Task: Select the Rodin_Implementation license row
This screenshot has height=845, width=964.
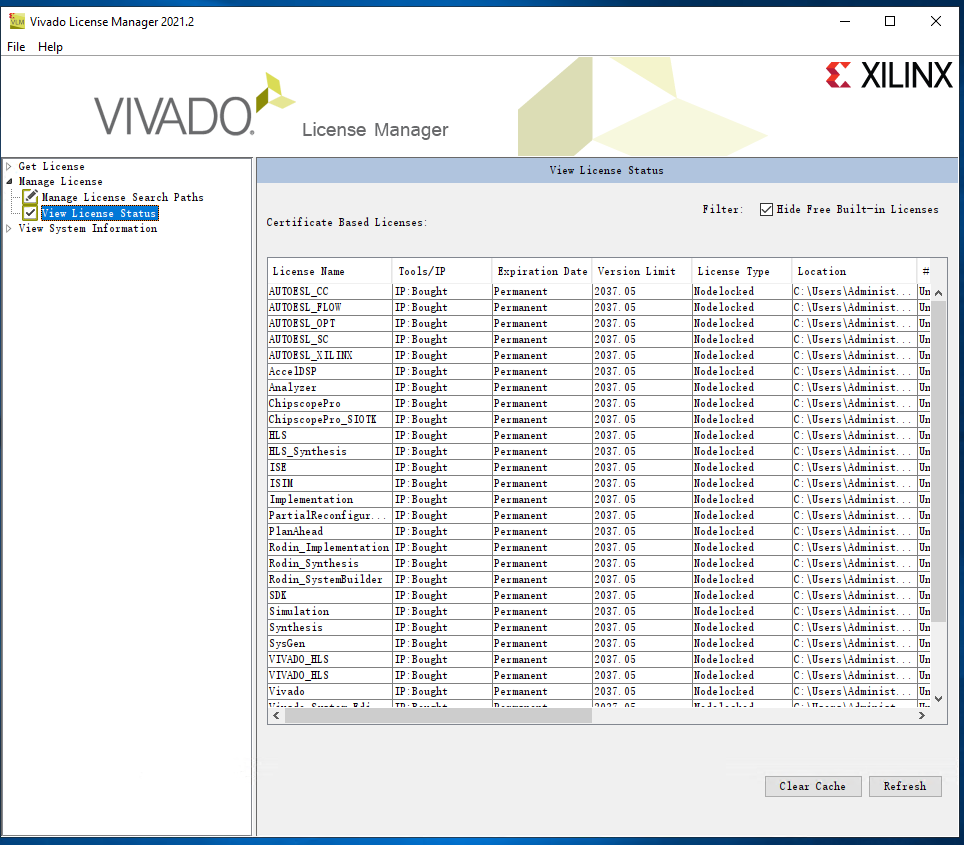Action: click(599, 547)
